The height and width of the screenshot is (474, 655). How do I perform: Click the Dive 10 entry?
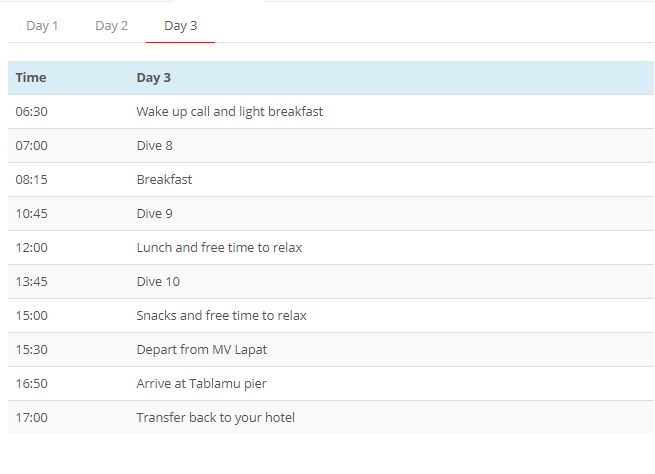tap(158, 281)
